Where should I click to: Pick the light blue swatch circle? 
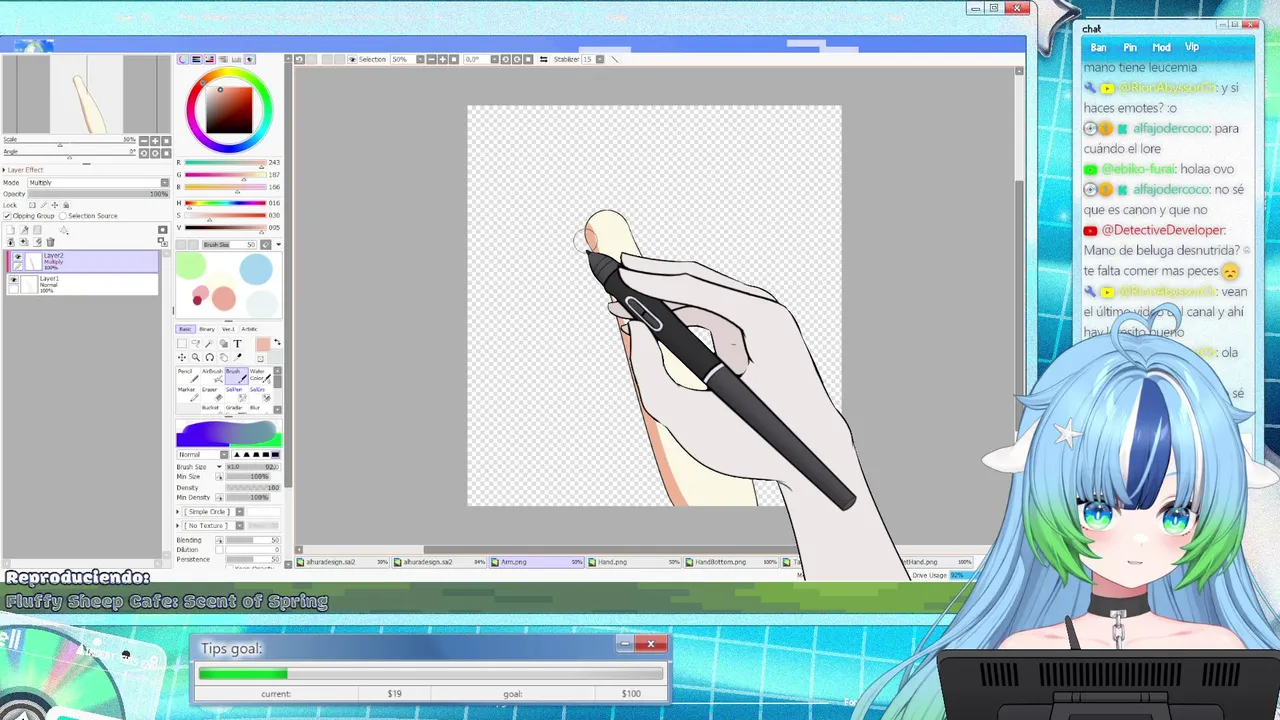coord(255,269)
